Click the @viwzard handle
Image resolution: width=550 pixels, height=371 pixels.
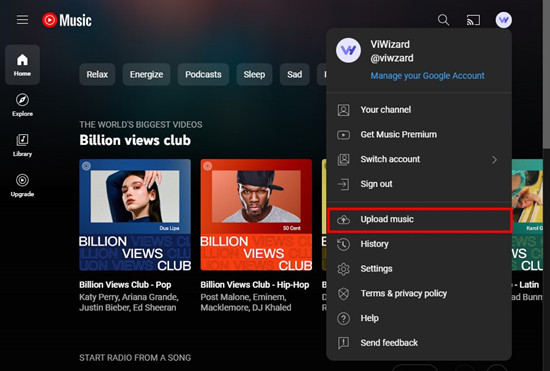392,58
